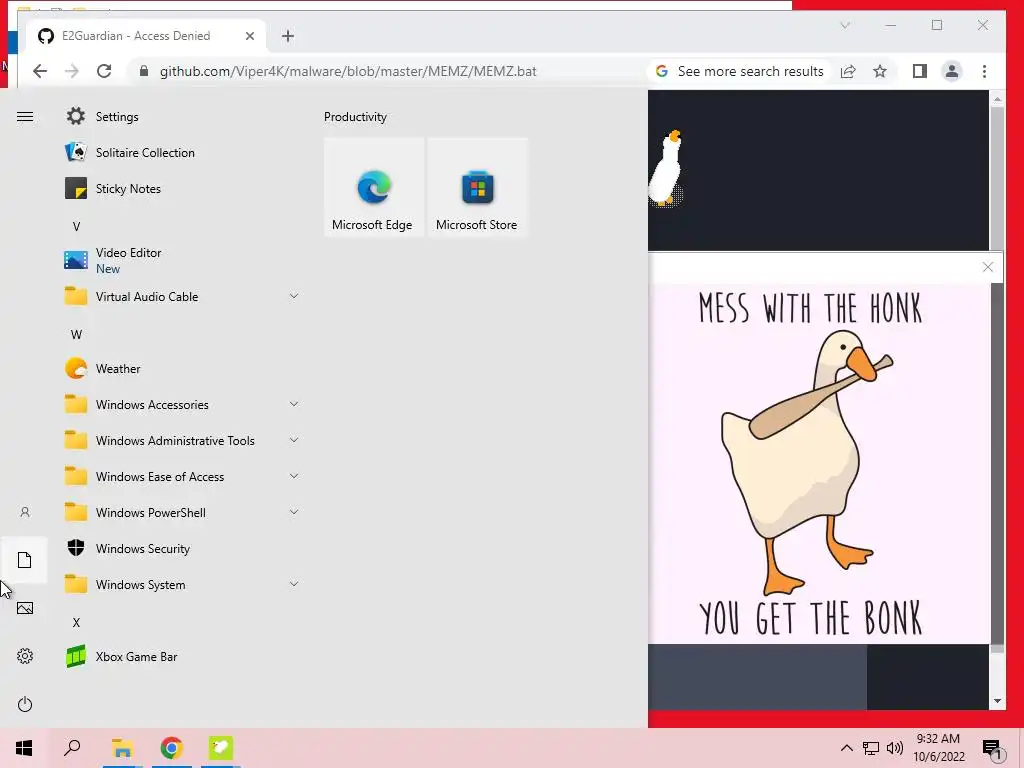Open the goose app on the taskbar
Image resolution: width=1024 pixels, height=768 pixels.
pyautogui.click(x=221, y=748)
